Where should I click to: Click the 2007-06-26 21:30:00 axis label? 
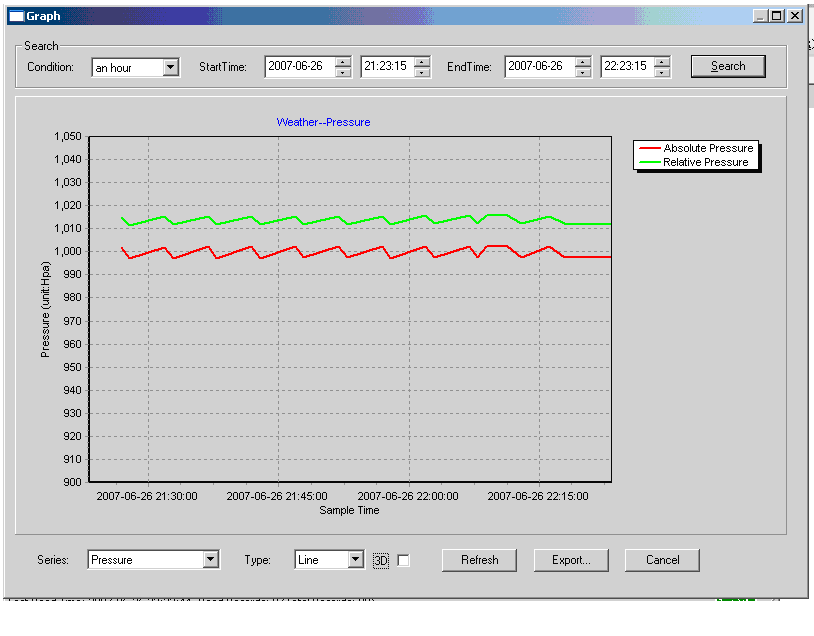click(147, 496)
